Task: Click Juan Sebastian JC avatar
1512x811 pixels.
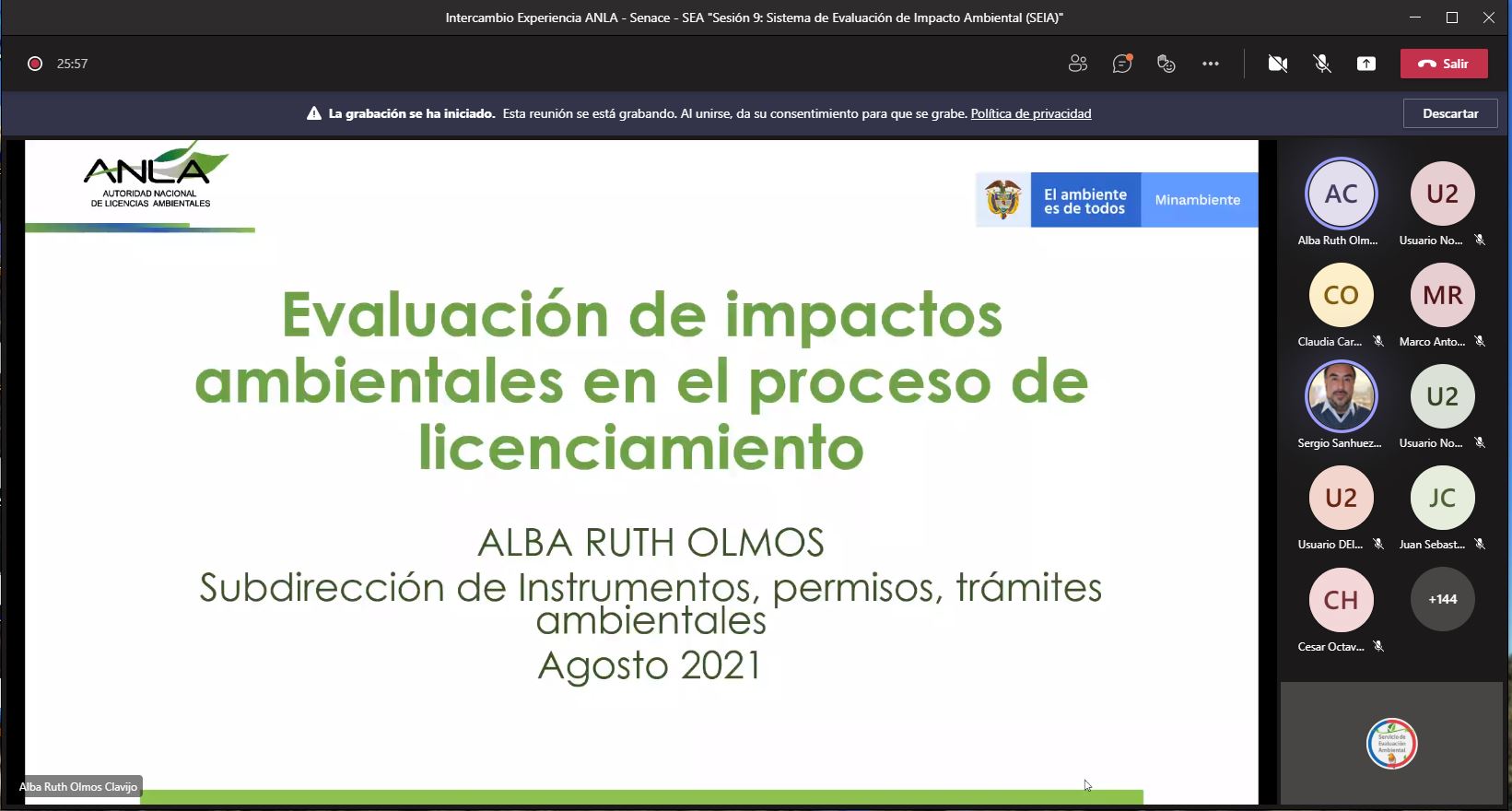Action: coord(1442,498)
